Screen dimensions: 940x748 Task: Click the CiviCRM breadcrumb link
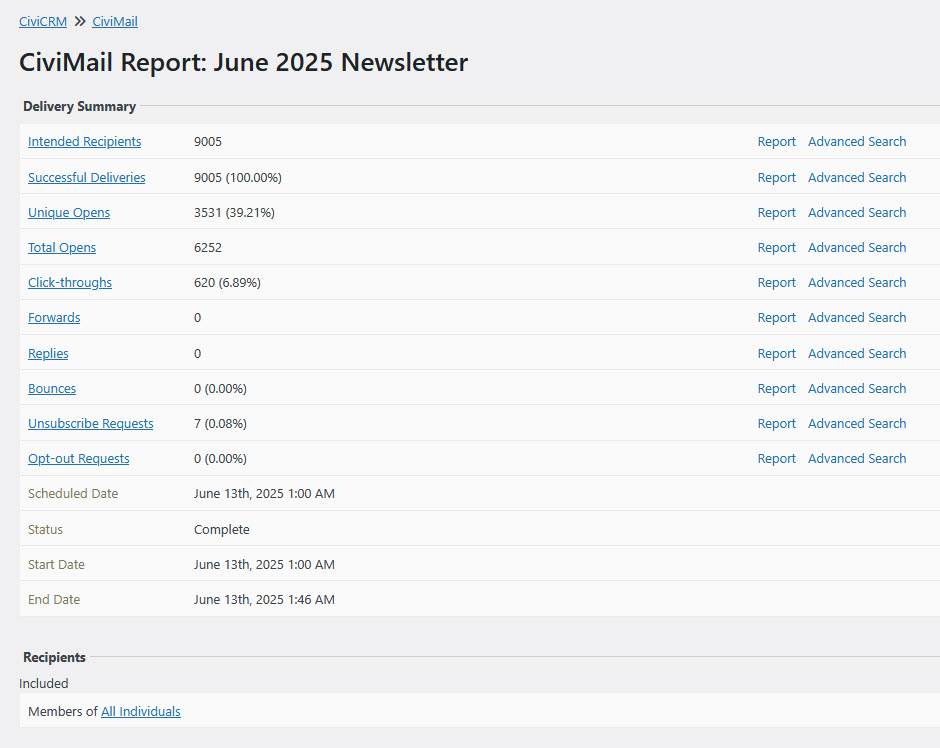click(43, 21)
